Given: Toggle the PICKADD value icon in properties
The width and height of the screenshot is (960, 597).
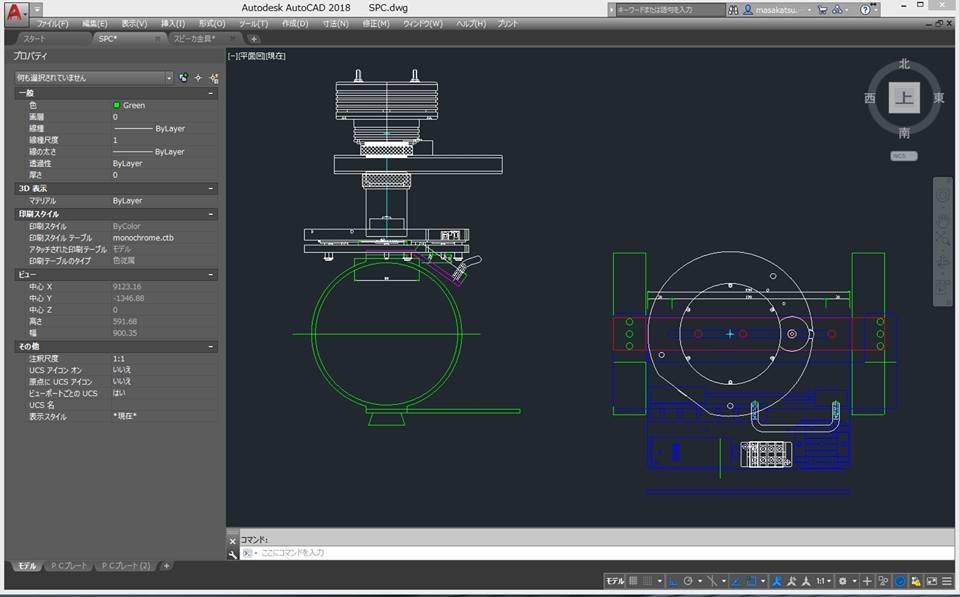Looking at the screenshot, I should coord(183,78).
